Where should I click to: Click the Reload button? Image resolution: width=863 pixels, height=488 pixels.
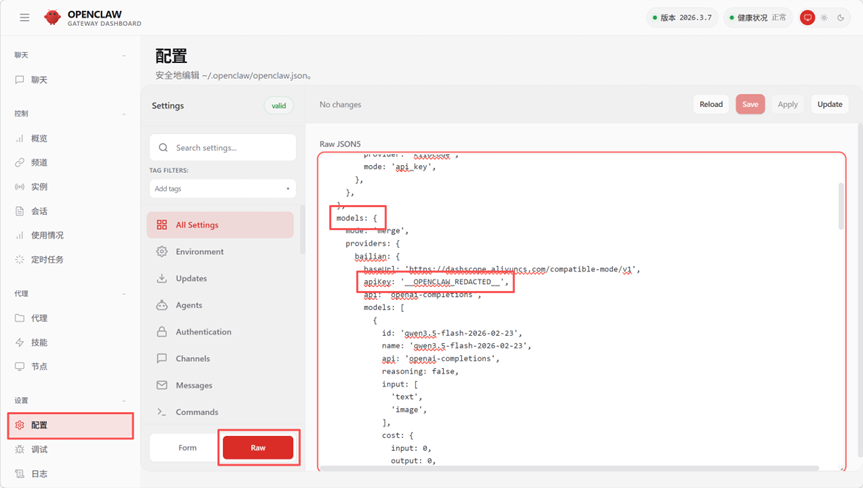click(x=711, y=104)
